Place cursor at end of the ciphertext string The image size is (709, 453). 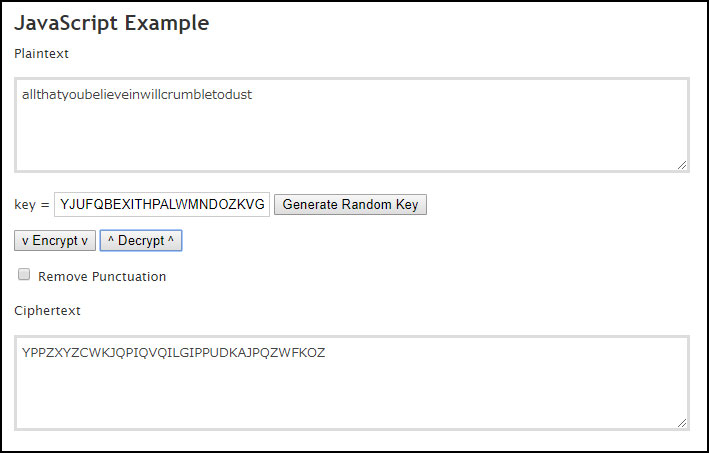pos(326,353)
